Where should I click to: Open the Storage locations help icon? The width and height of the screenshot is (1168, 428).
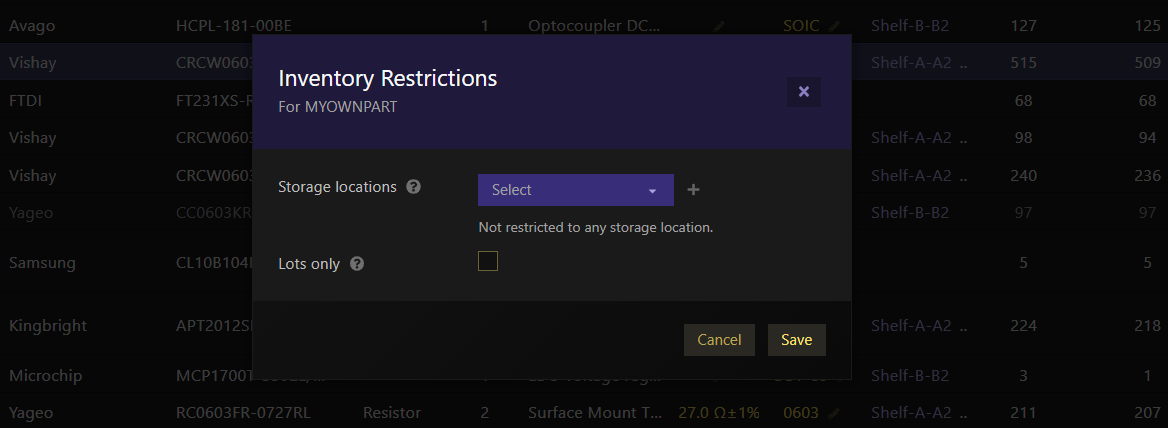pos(413,187)
